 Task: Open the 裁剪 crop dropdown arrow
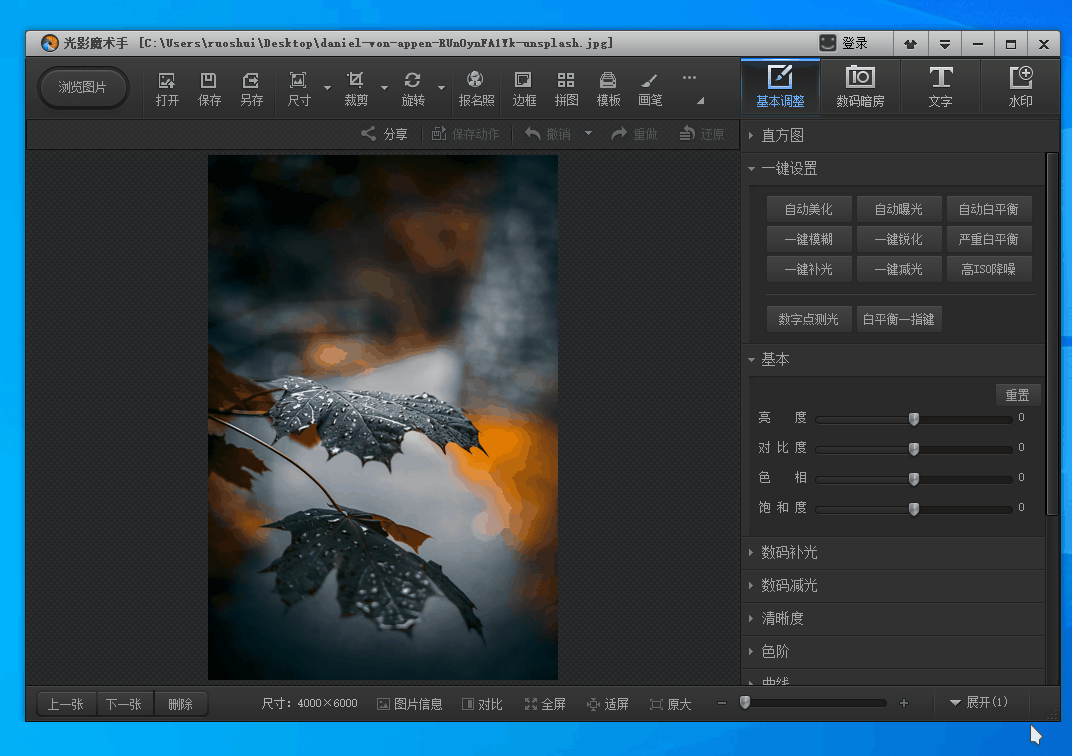384,88
